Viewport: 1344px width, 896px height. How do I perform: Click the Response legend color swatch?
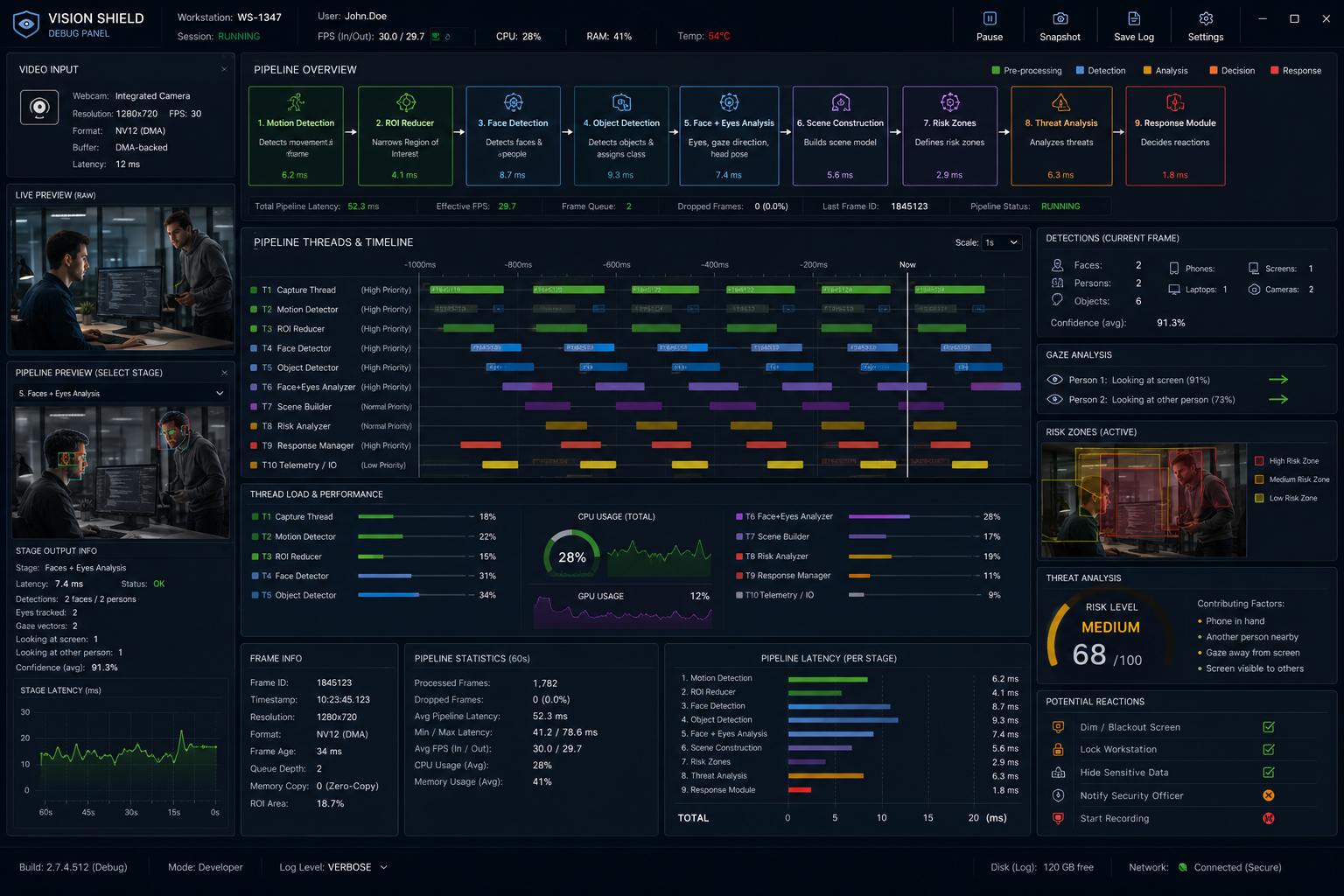tap(1275, 70)
